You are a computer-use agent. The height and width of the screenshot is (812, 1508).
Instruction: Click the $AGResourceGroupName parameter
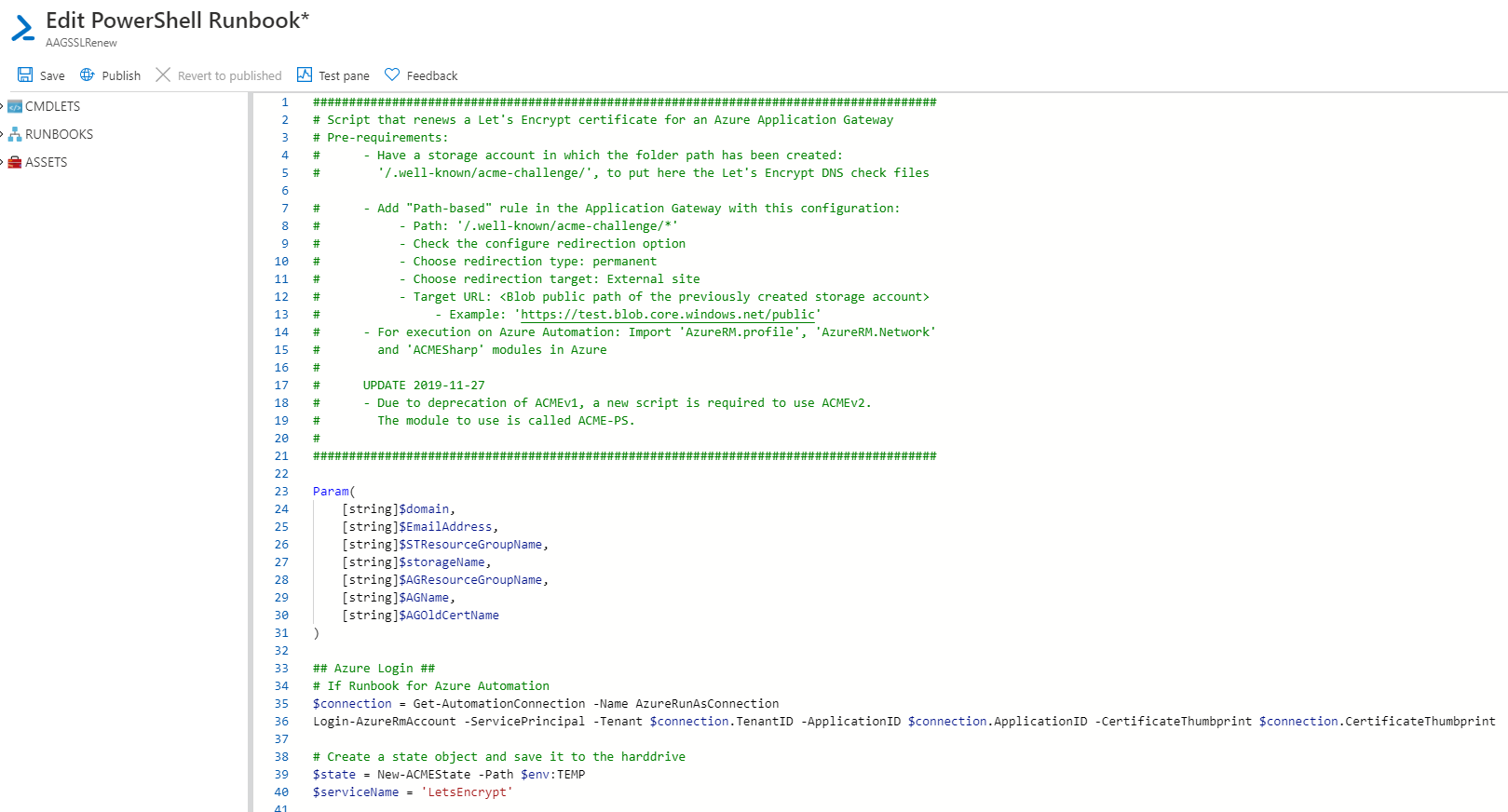[x=470, y=580]
